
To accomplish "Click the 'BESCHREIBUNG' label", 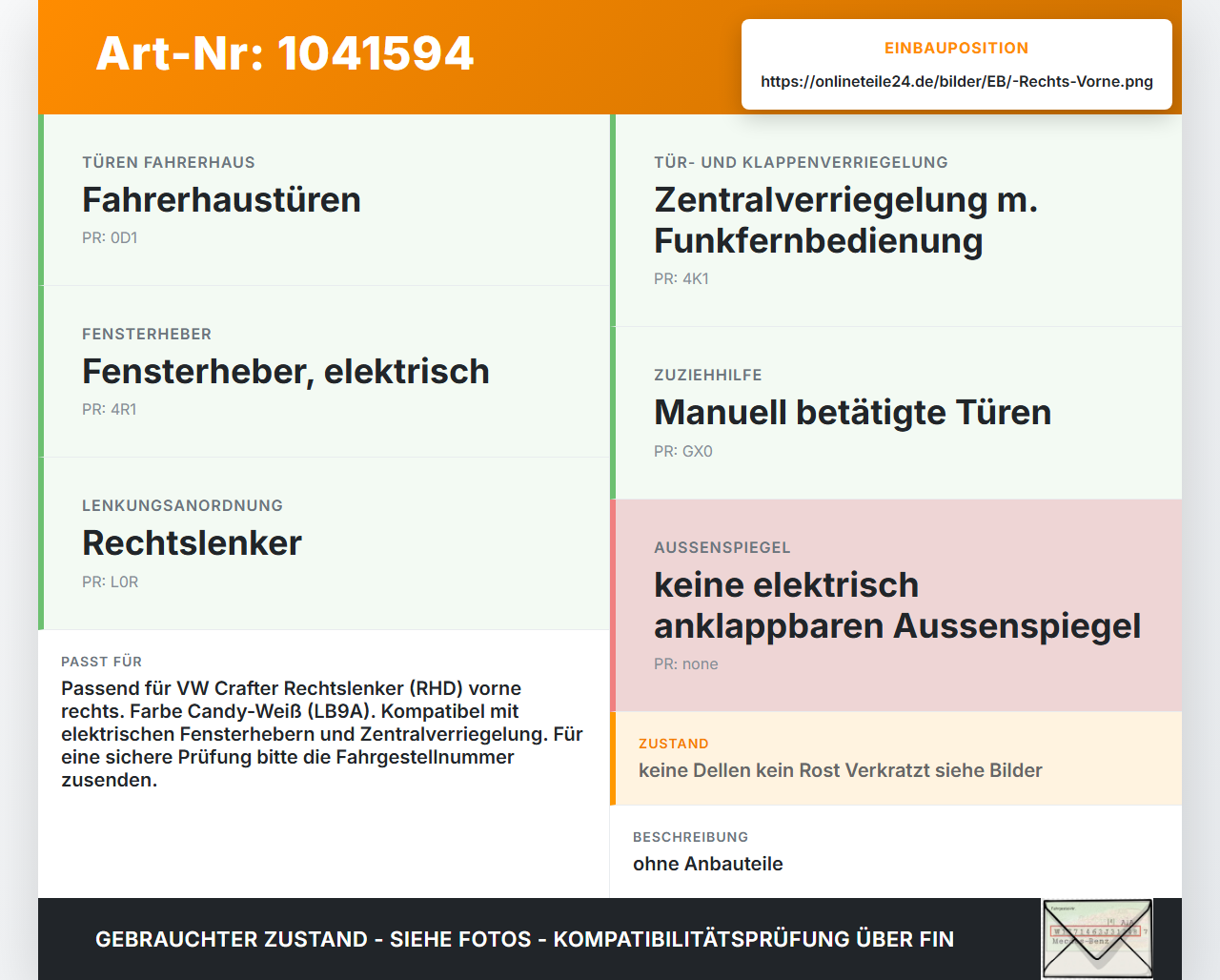I will (x=690, y=837).
